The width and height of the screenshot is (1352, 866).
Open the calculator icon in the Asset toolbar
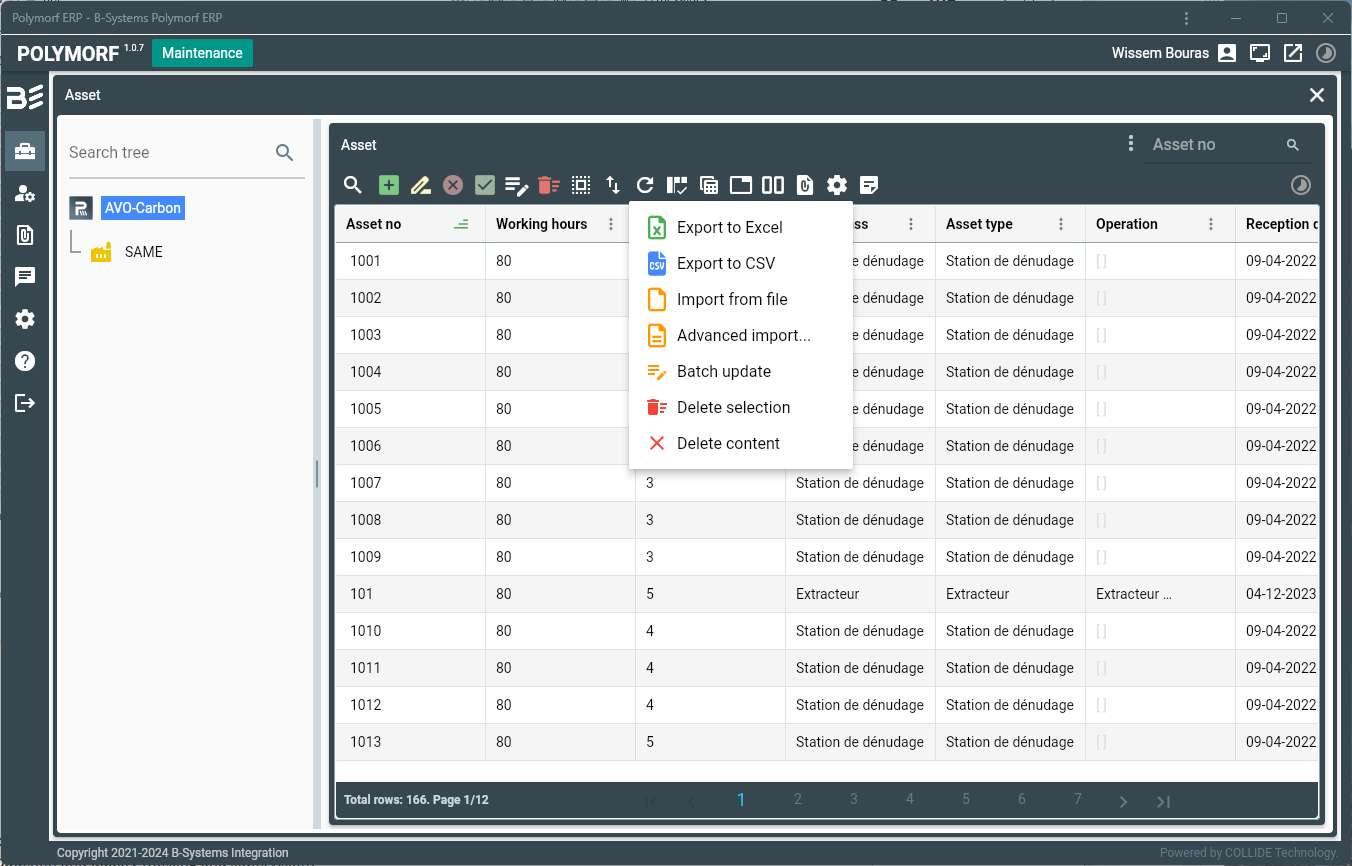709,185
